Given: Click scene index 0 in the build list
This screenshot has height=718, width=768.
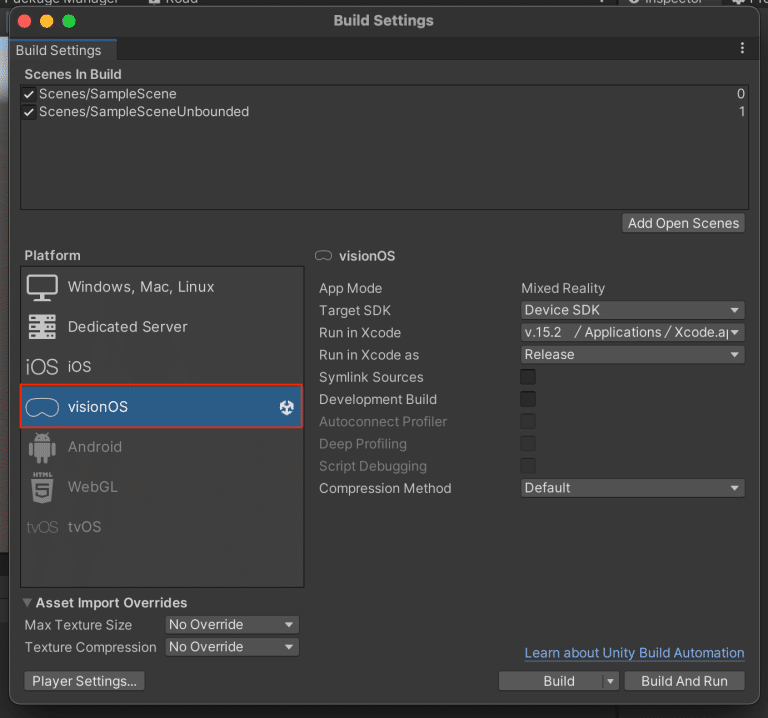Looking at the screenshot, I should click(741, 94).
